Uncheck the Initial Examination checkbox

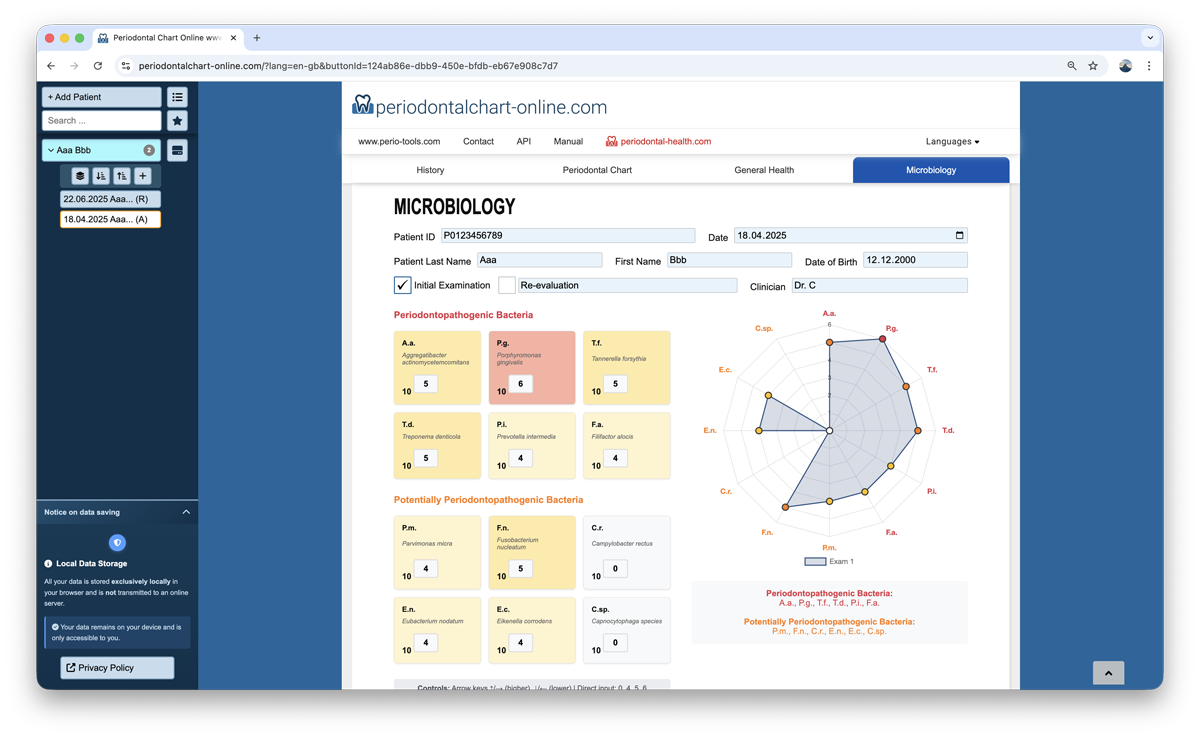403,285
